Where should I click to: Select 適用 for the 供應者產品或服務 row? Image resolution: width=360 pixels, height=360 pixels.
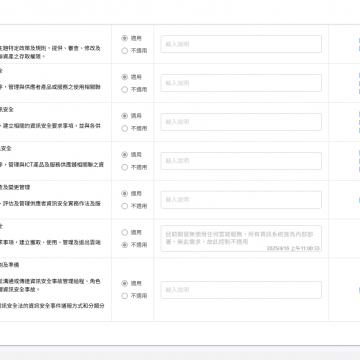coord(125,77)
